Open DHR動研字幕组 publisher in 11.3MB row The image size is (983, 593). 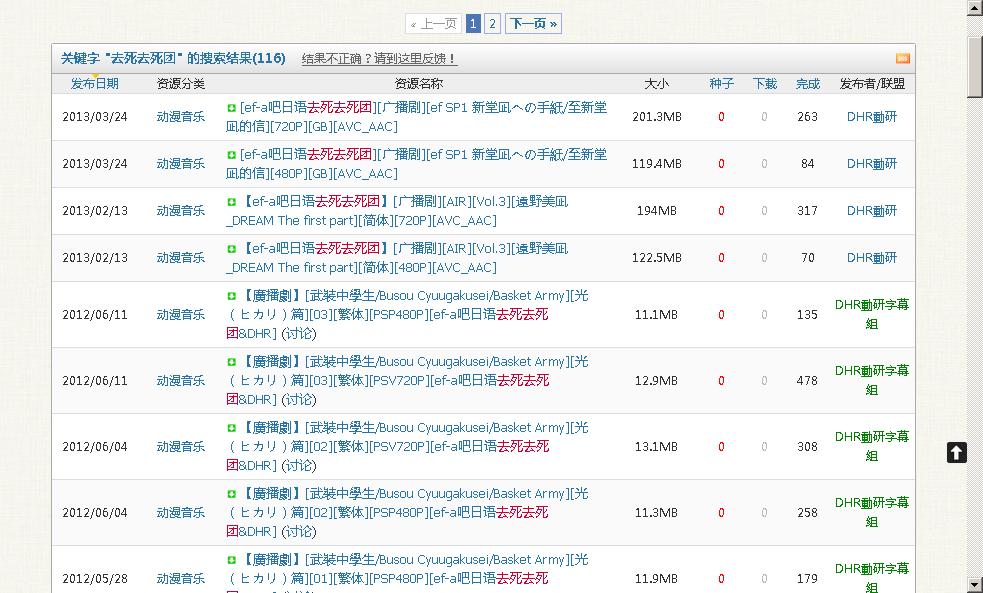coord(872,512)
